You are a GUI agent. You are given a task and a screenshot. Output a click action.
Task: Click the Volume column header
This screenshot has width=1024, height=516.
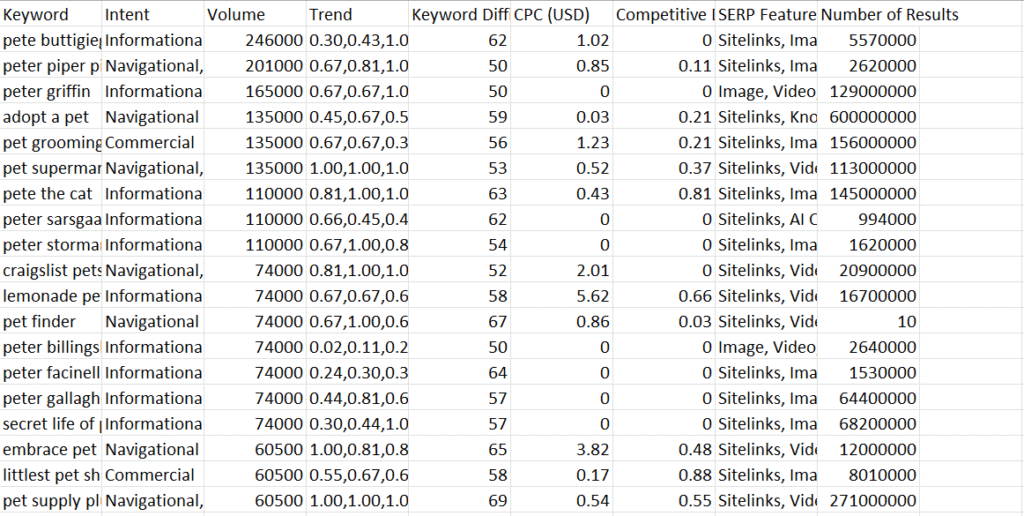254,15
